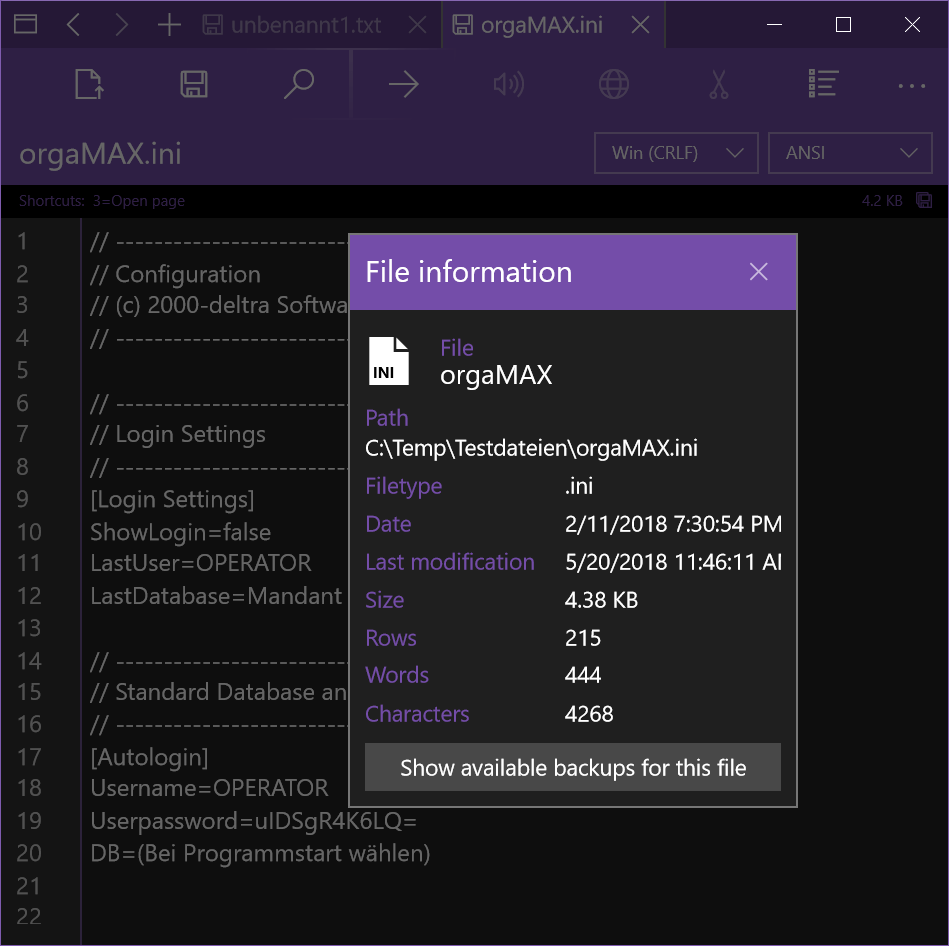Open the tab overview window icon
This screenshot has height=946, width=949.
coord(25,25)
